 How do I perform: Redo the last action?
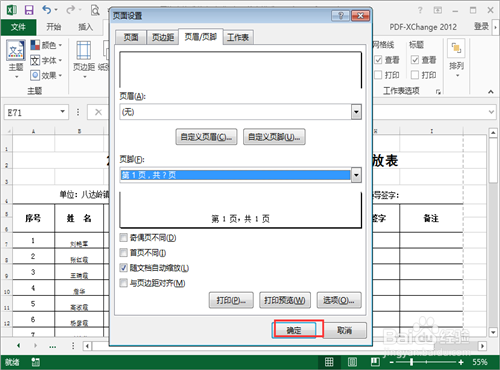(x=70, y=10)
